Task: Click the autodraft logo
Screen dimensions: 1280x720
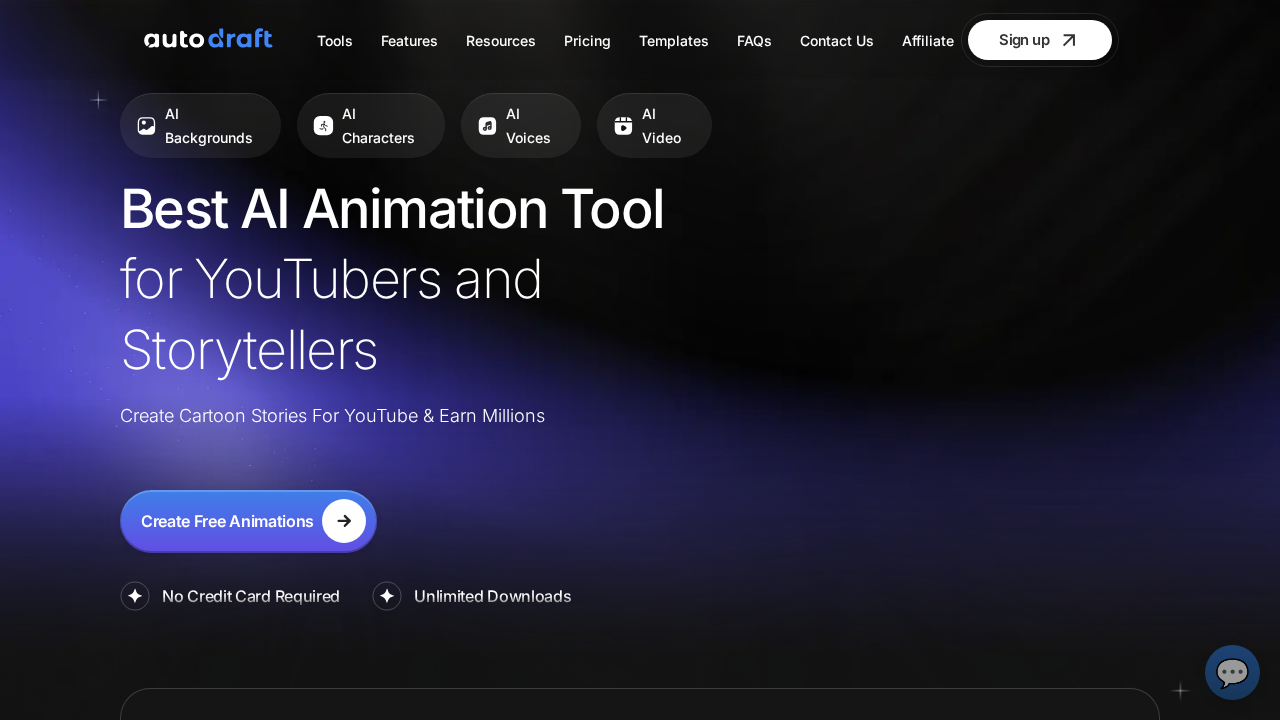Action: [x=208, y=40]
